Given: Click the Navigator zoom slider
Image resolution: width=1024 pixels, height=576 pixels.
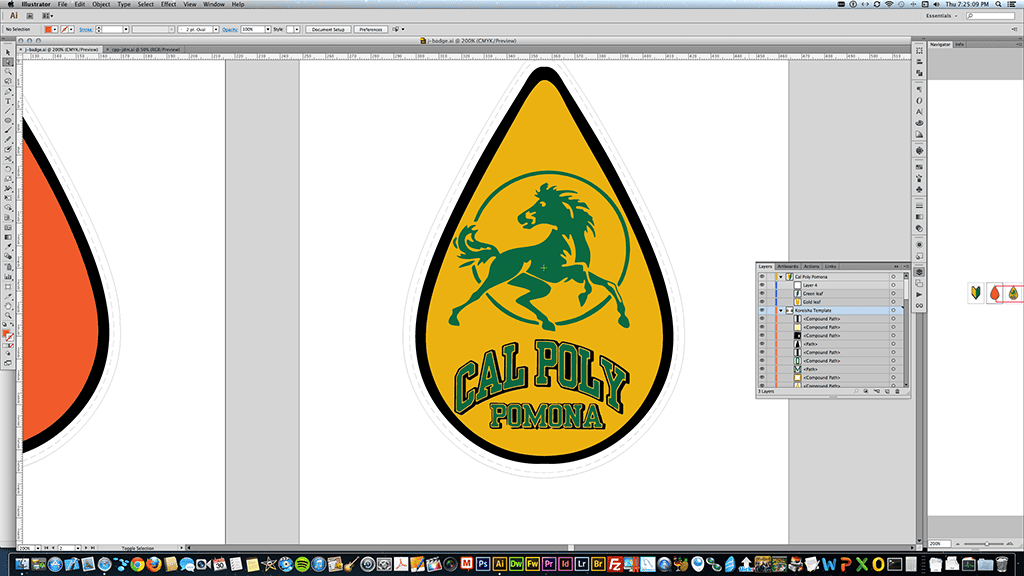Looking at the screenshot, I should 985,543.
